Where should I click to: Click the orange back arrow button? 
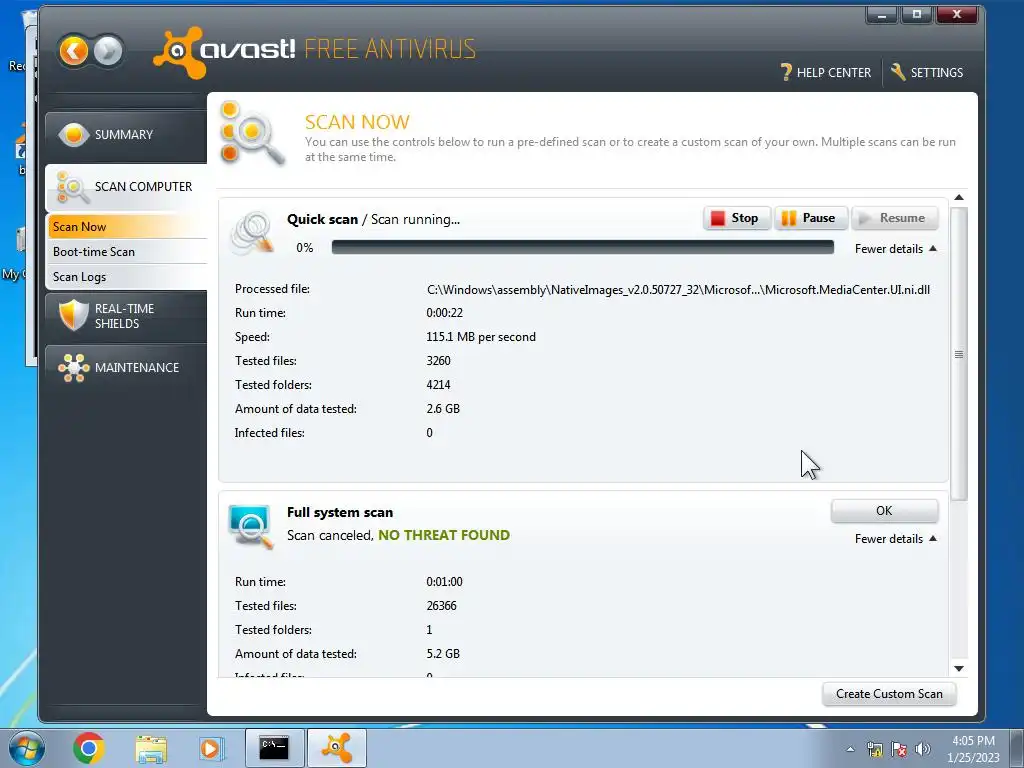(73, 51)
